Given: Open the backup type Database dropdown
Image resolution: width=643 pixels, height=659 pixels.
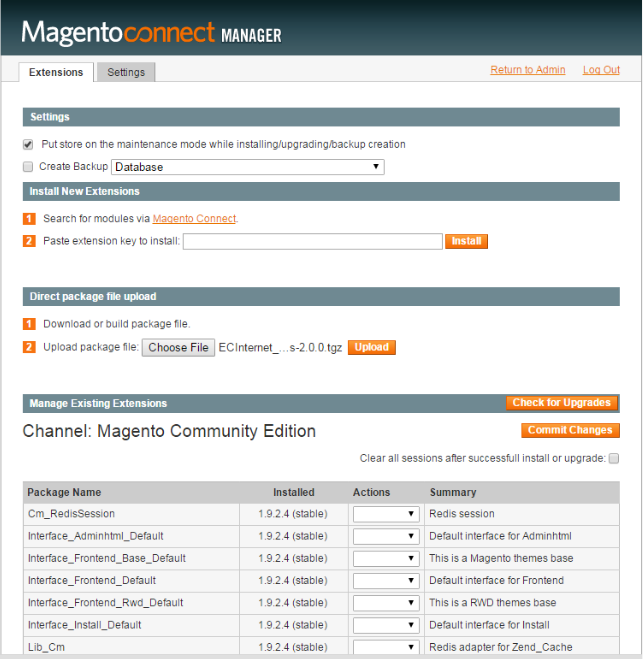Looking at the screenshot, I should tap(248, 167).
